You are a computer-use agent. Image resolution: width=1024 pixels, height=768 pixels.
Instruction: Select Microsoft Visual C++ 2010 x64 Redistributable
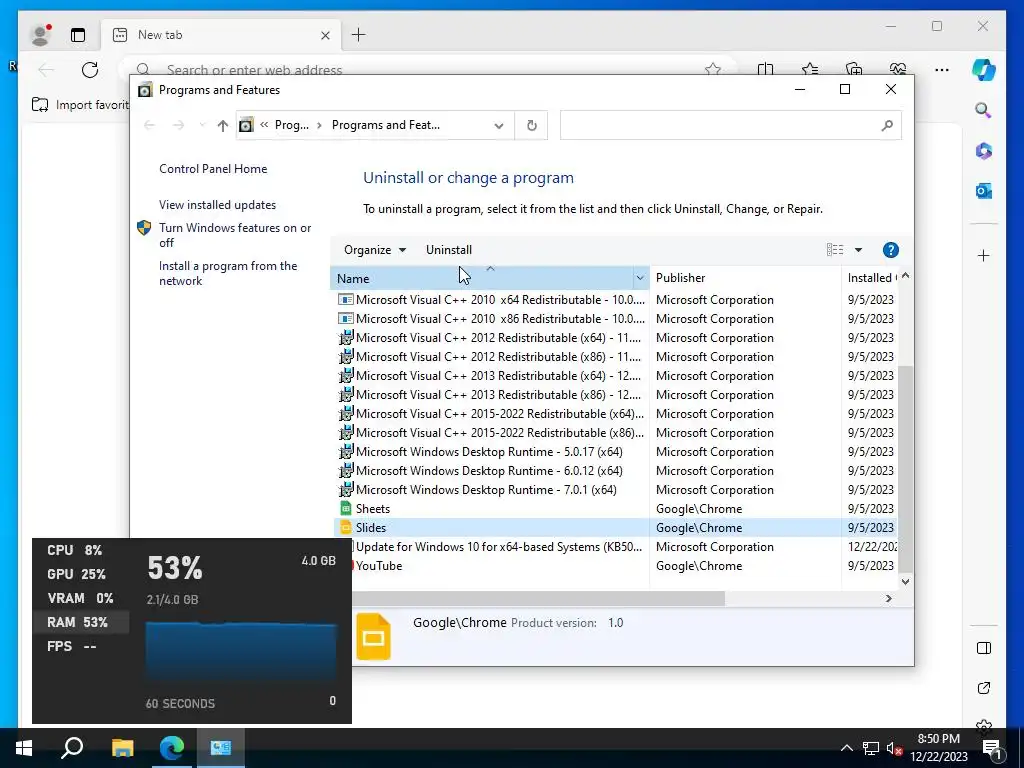point(491,300)
